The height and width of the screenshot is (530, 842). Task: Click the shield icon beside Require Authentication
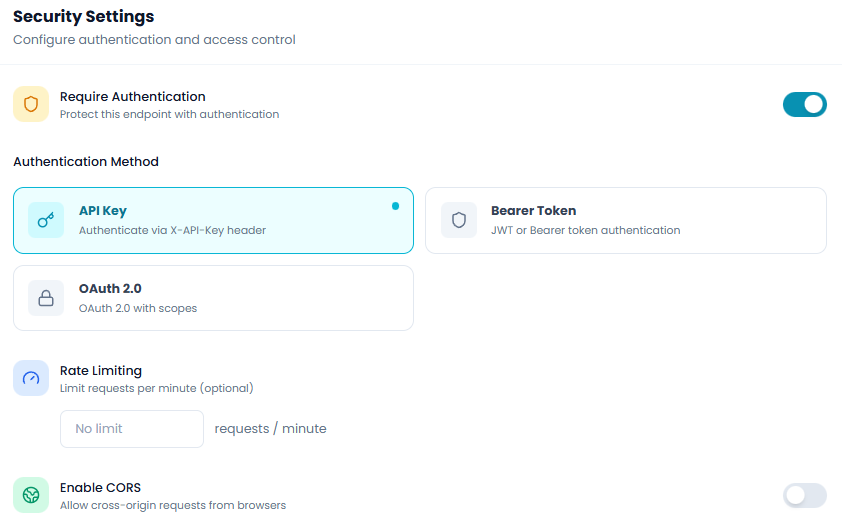tap(31, 104)
